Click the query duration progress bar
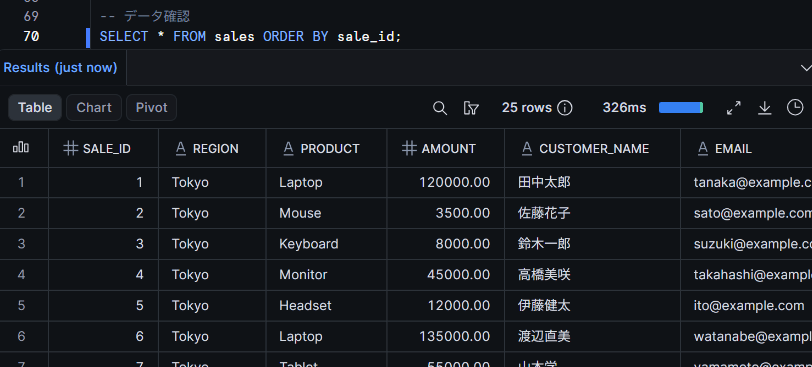 (x=680, y=108)
